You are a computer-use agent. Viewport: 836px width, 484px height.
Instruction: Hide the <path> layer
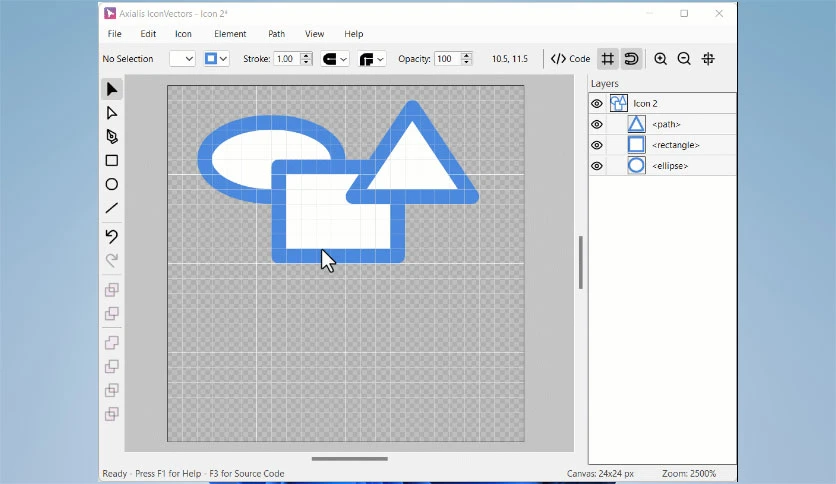(x=597, y=124)
